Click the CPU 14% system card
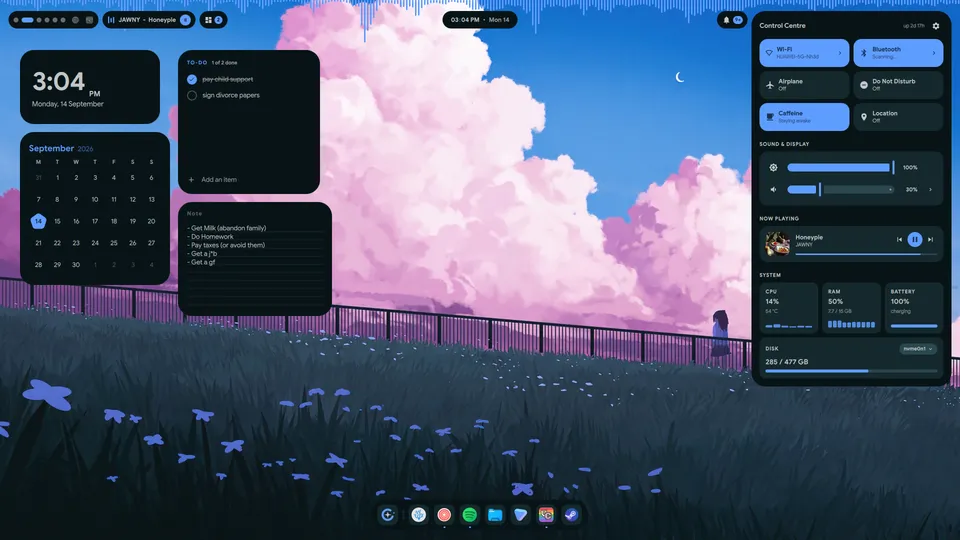This screenshot has height=540, width=960. point(789,308)
